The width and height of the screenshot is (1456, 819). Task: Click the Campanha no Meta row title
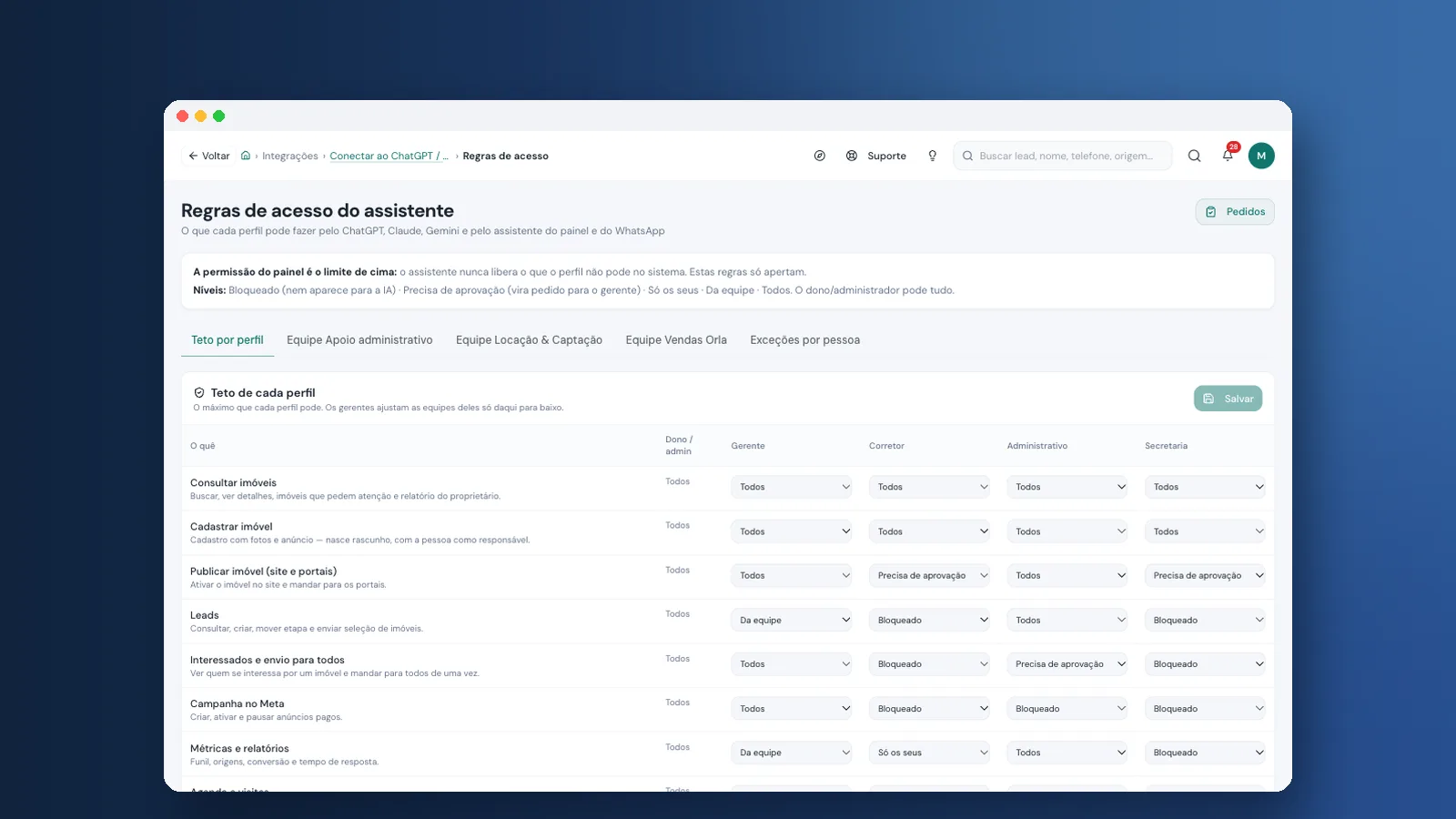click(238, 703)
